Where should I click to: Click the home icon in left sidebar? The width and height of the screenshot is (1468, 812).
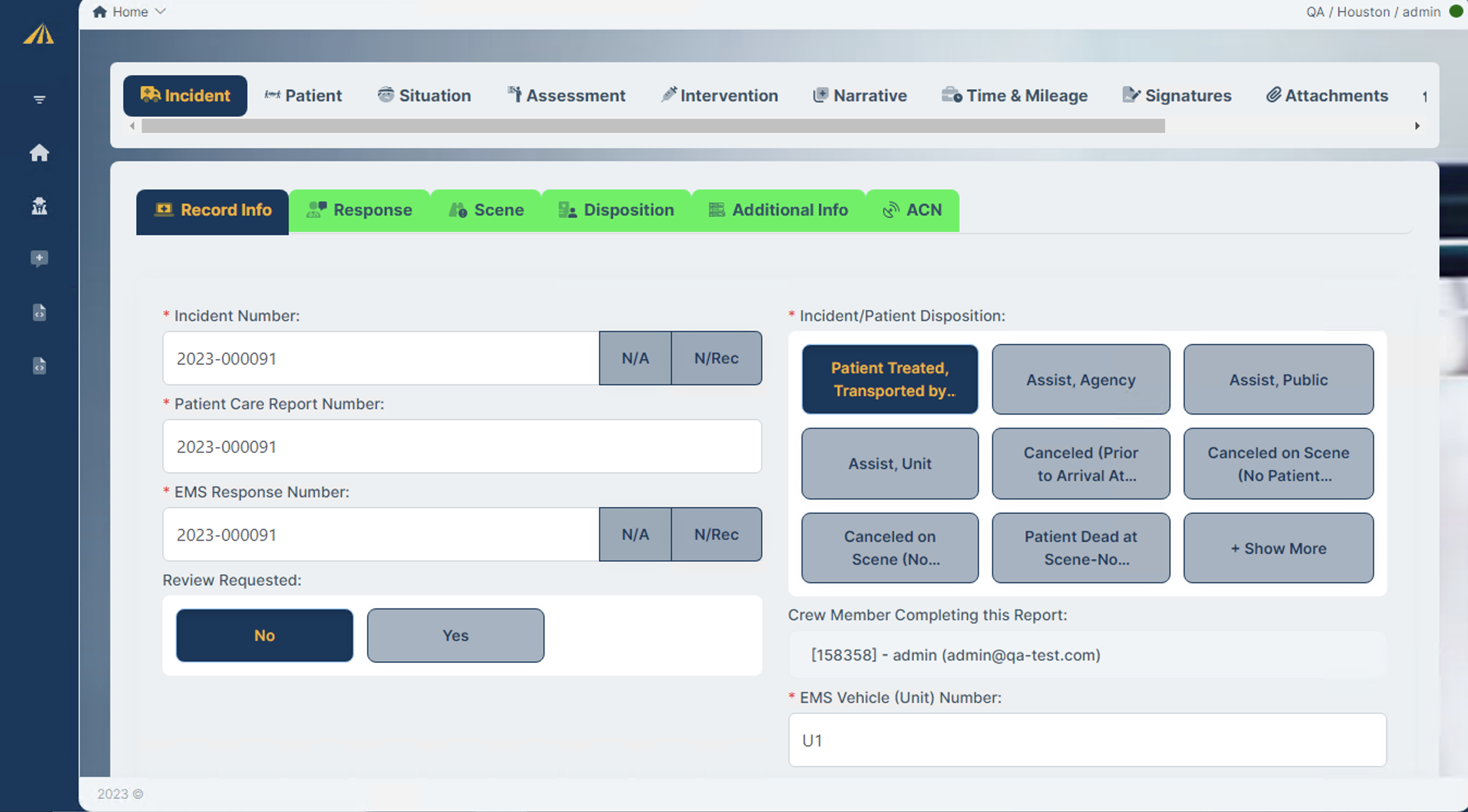pyautogui.click(x=39, y=152)
